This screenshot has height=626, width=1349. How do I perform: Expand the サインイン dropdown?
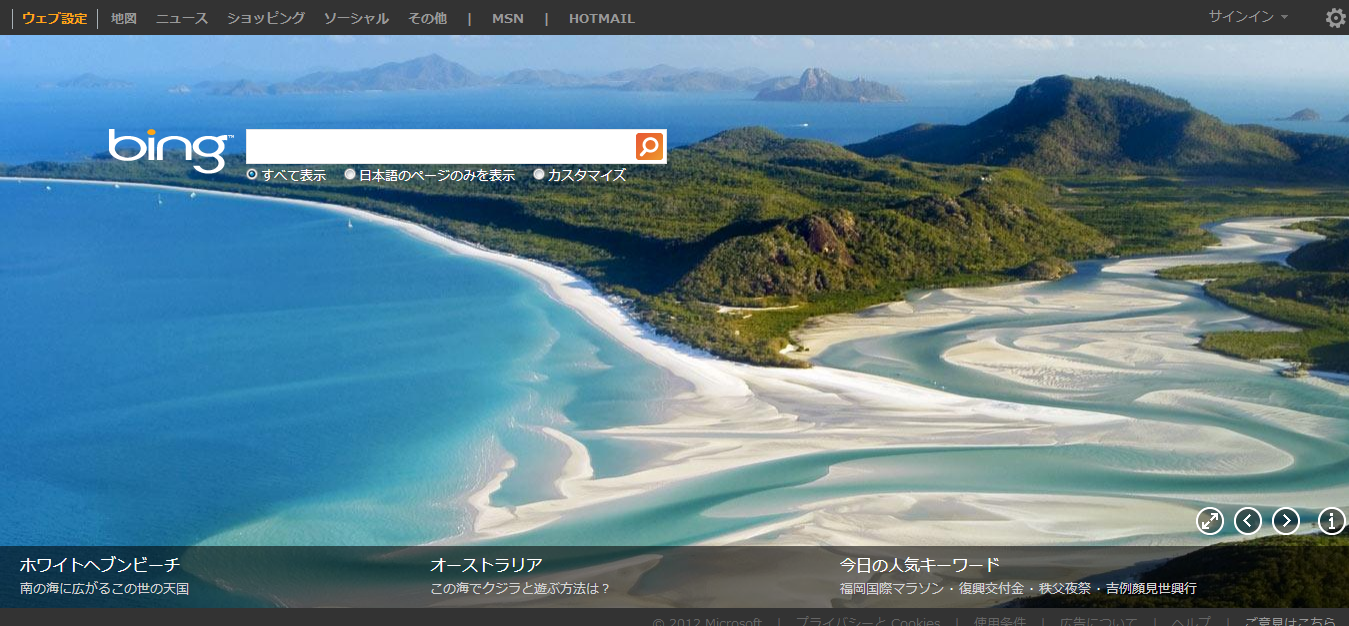(1248, 17)
